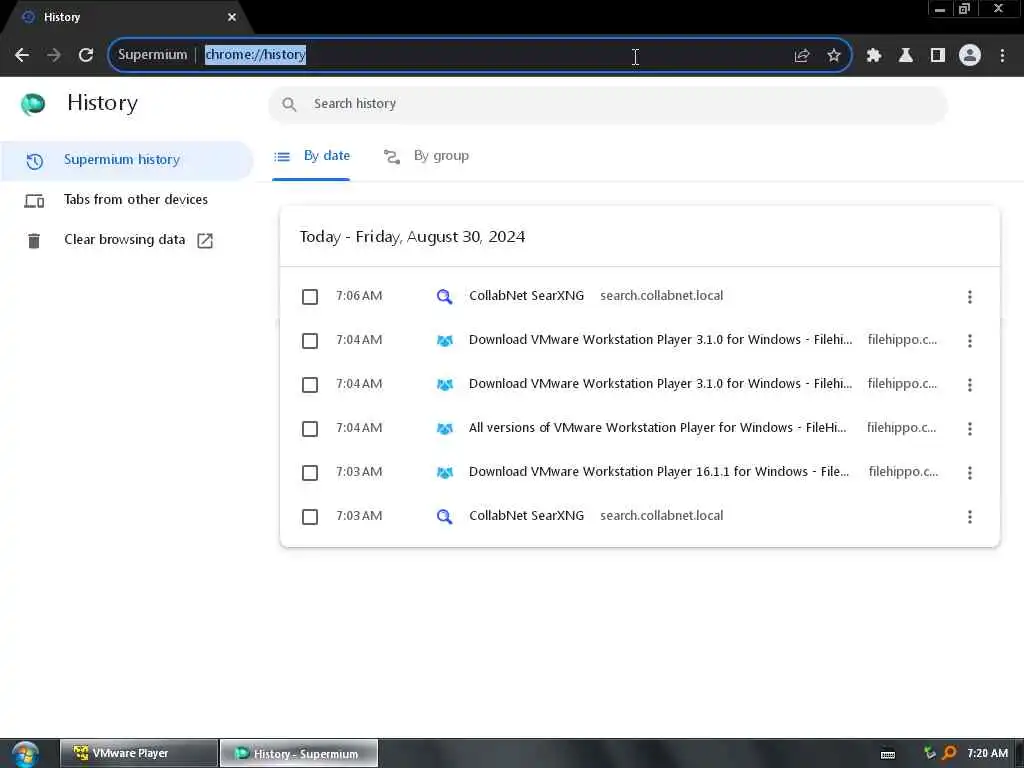Open All versions of VMware Workstation Player link
Screen dimensions: 1024x768
click(x=658, y=428)
